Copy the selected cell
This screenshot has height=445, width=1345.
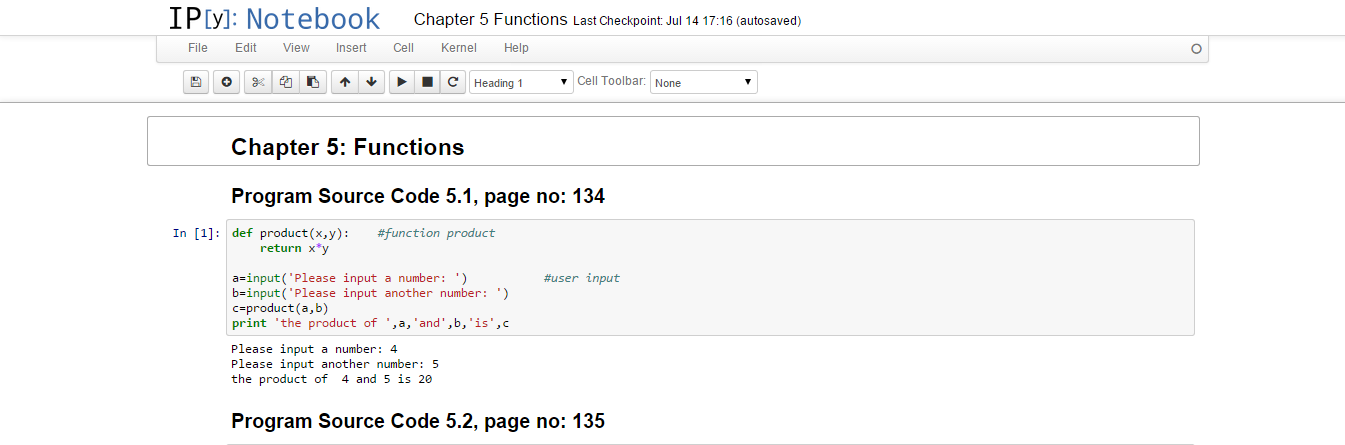[286, 82]
